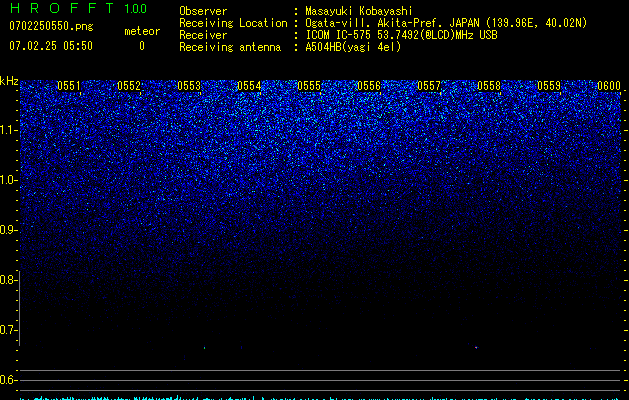Image resolution: width=629 pixels, height=400 pixels.
Task: Click the Receiving Location label
Action: [233, 23]
